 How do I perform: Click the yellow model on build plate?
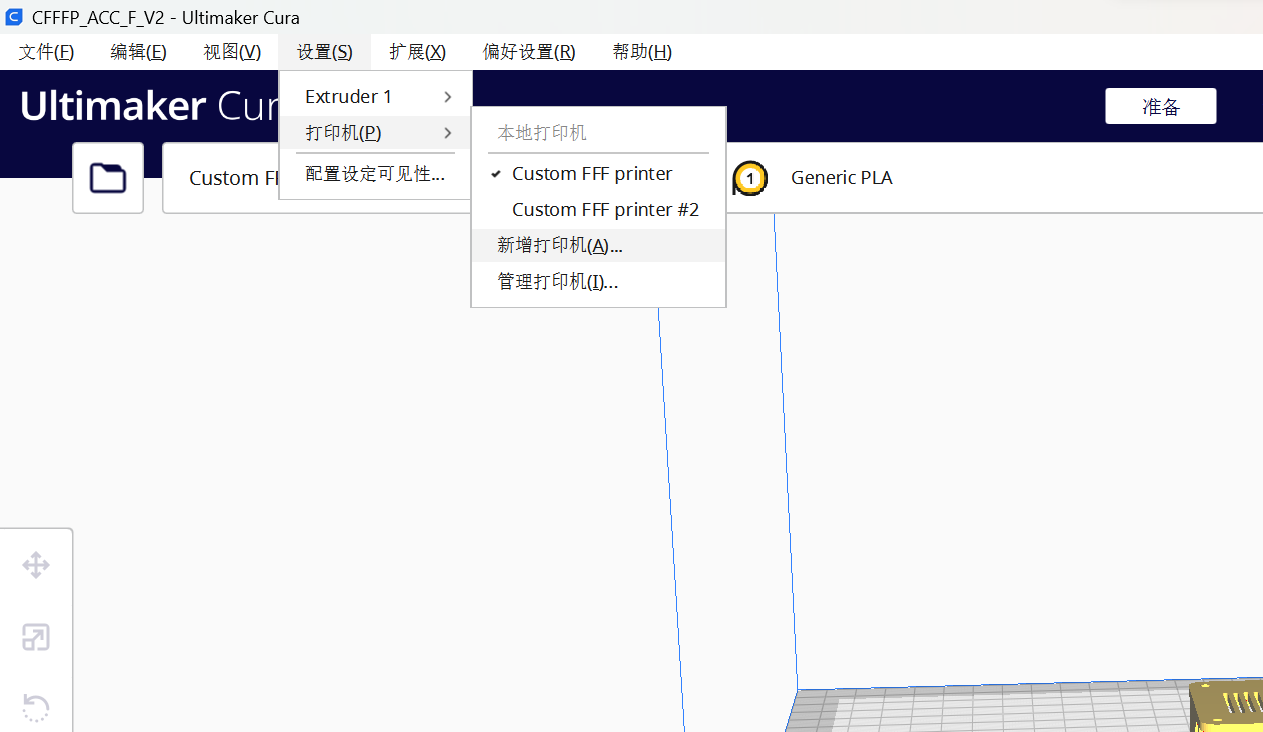(1228, 705)
